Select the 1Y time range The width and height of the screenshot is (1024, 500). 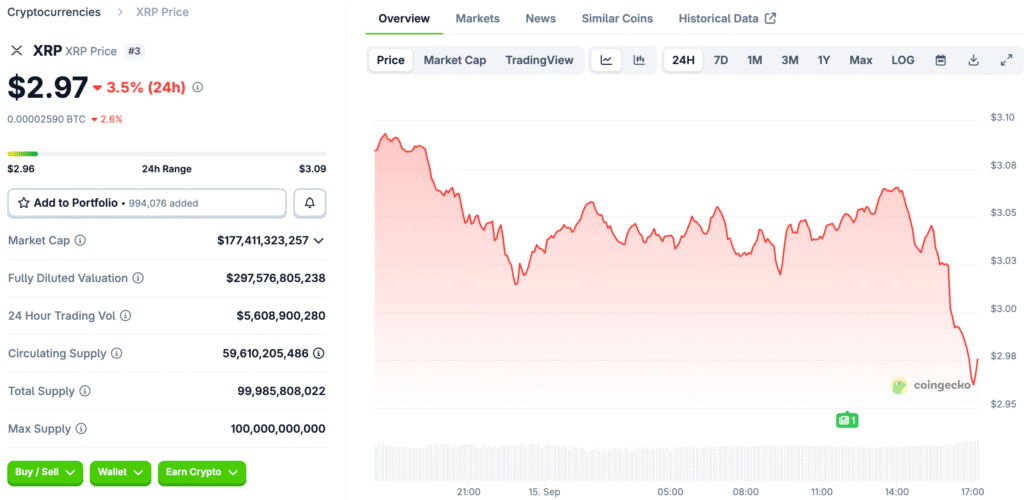click(x=824, y=60)
